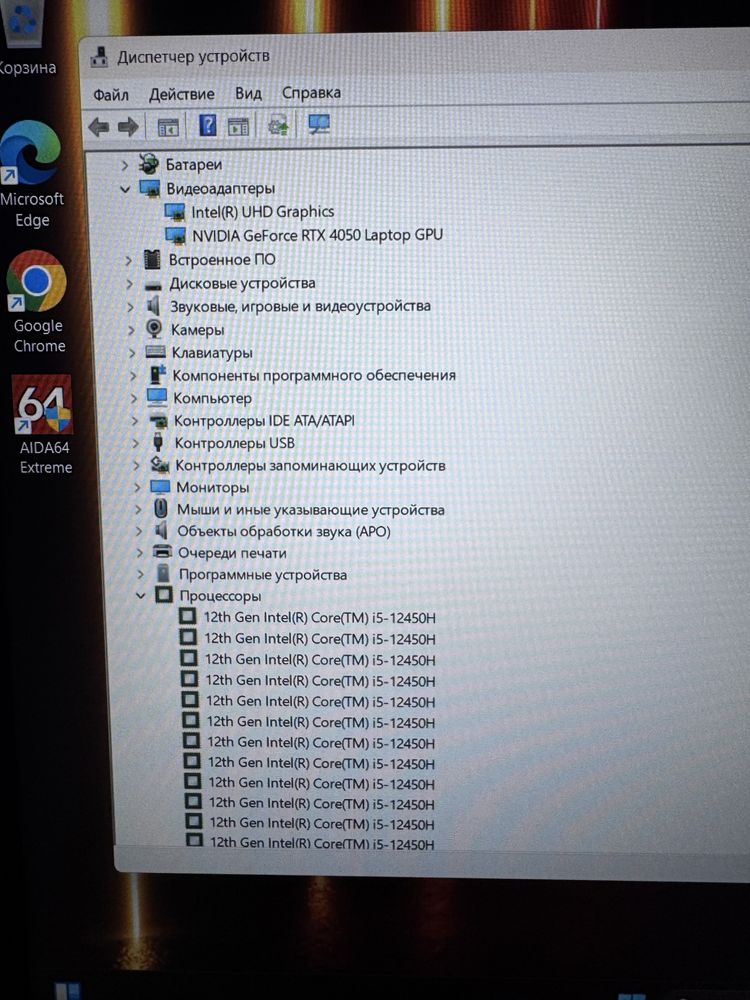
Task: Click the action pane toolbar icon
Action: pos(239,126)
